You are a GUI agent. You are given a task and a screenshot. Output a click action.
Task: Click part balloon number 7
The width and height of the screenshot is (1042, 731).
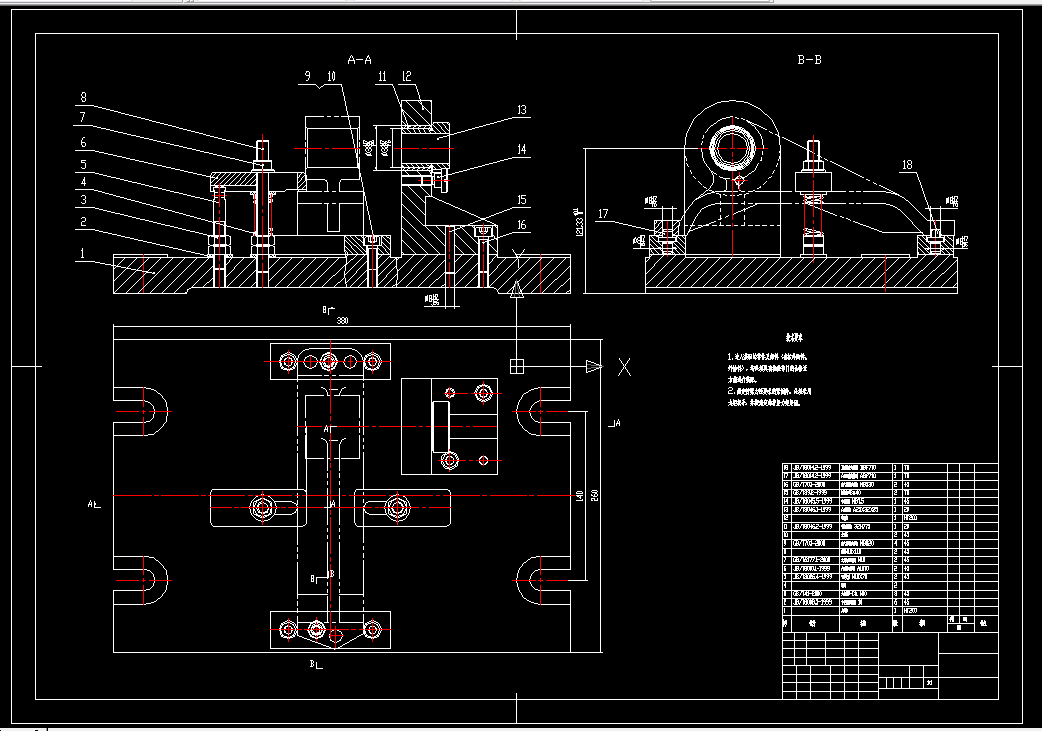click(x=83, y=118)
